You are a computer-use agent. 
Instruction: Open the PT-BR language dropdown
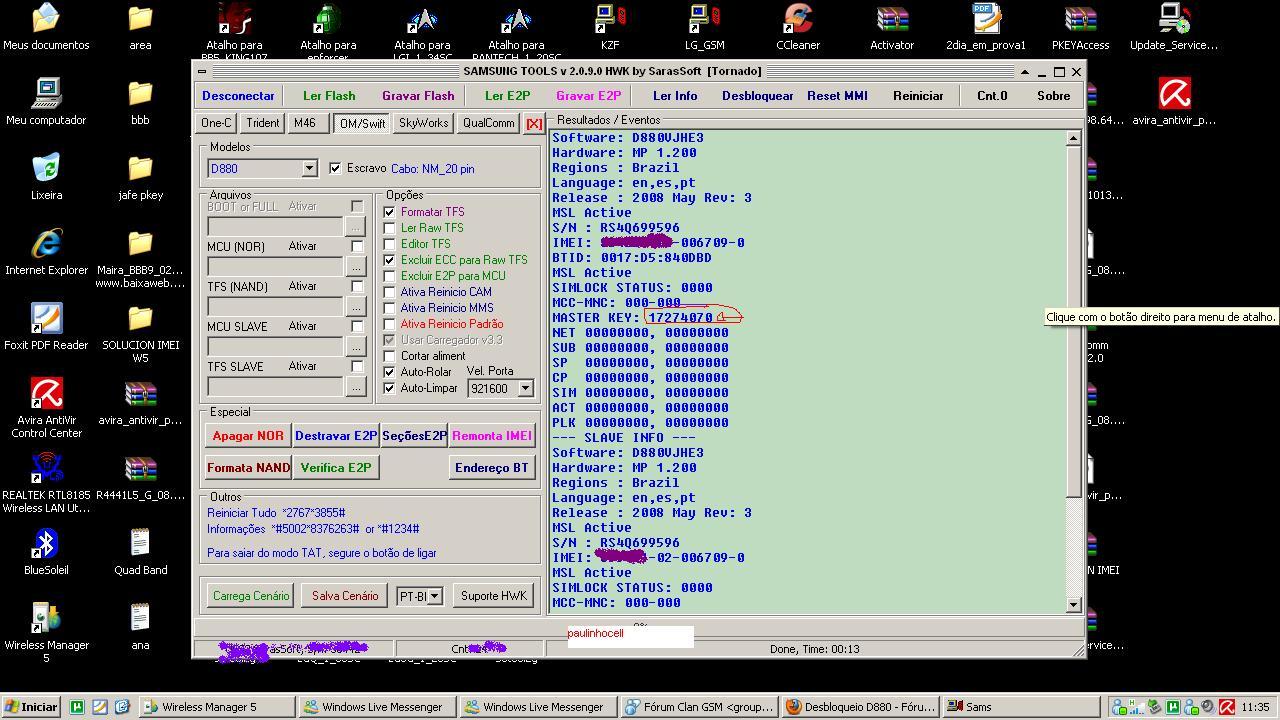[434, 596]
